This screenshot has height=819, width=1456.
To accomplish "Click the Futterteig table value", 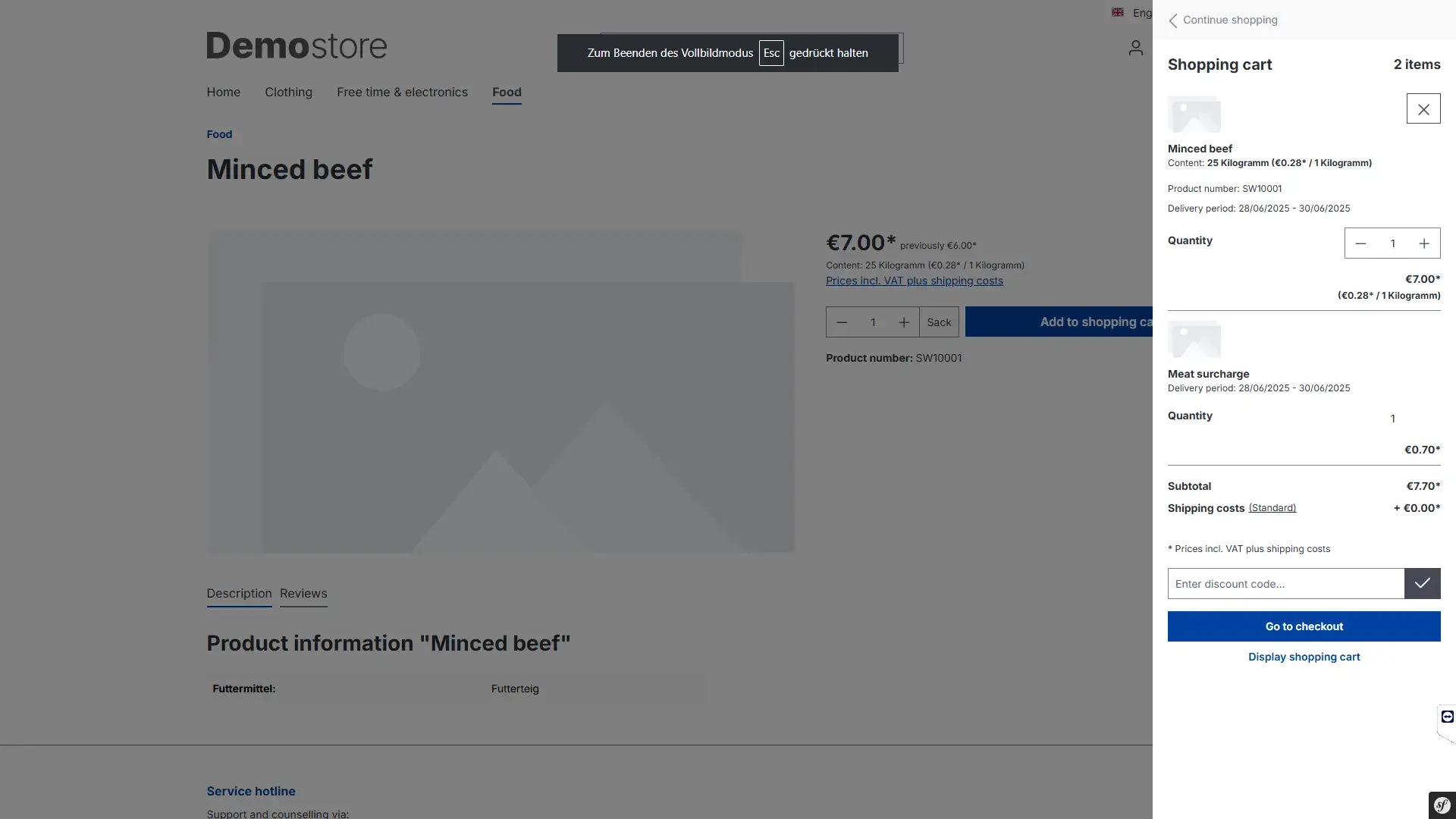I will click(515, 689).
